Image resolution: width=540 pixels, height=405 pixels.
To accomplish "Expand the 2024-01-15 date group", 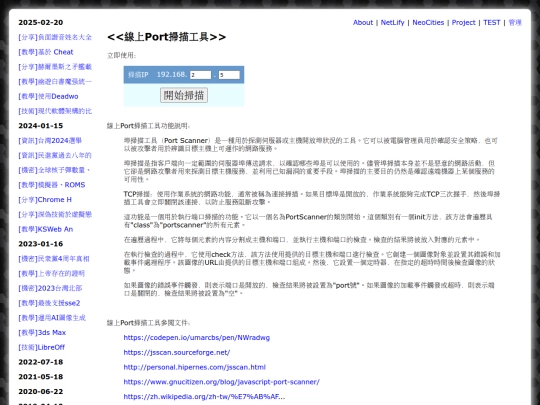I will tap(41, 126).
